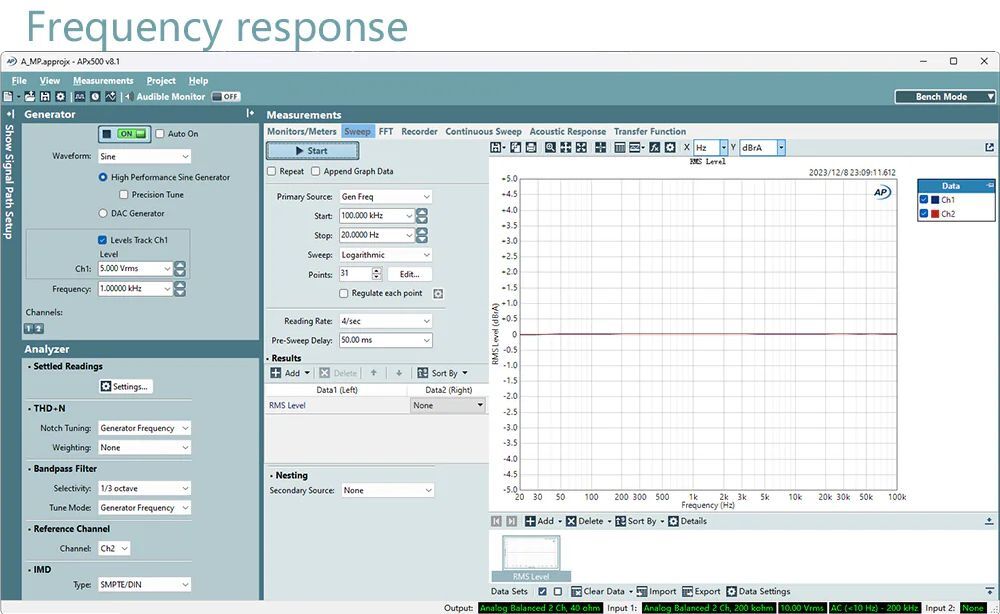Click the fx derived result icon
The height and width of the screenshot is (614, 1000).
coord(654,147)
